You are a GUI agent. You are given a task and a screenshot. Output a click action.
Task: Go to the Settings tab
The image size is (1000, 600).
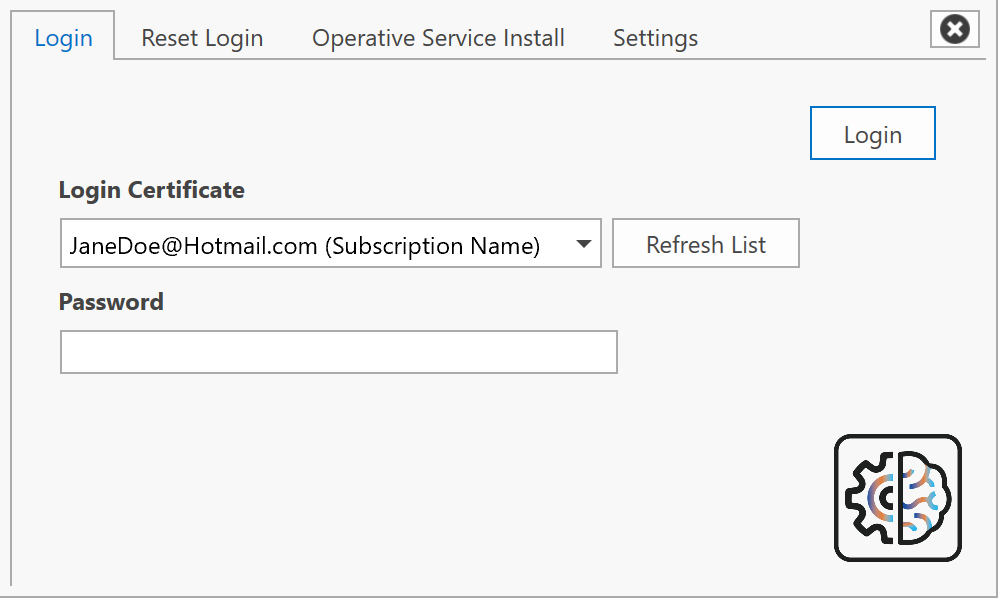pyautogui.click(x=655, y=38)
